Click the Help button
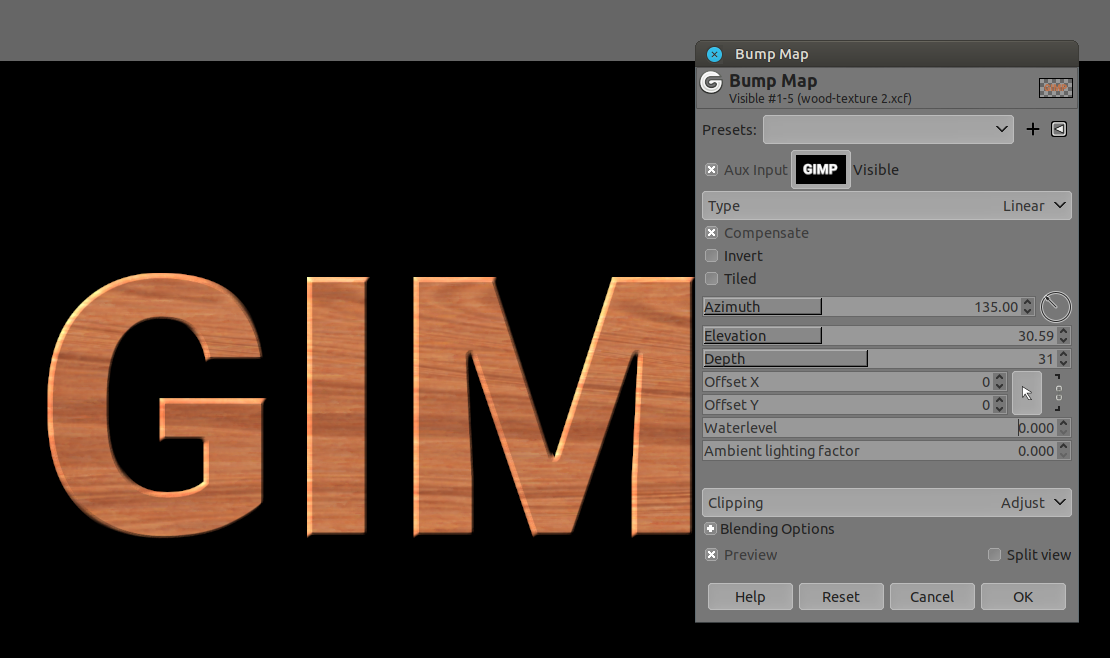The width and height of the screenshot is (1110, 658). [750, 596]
